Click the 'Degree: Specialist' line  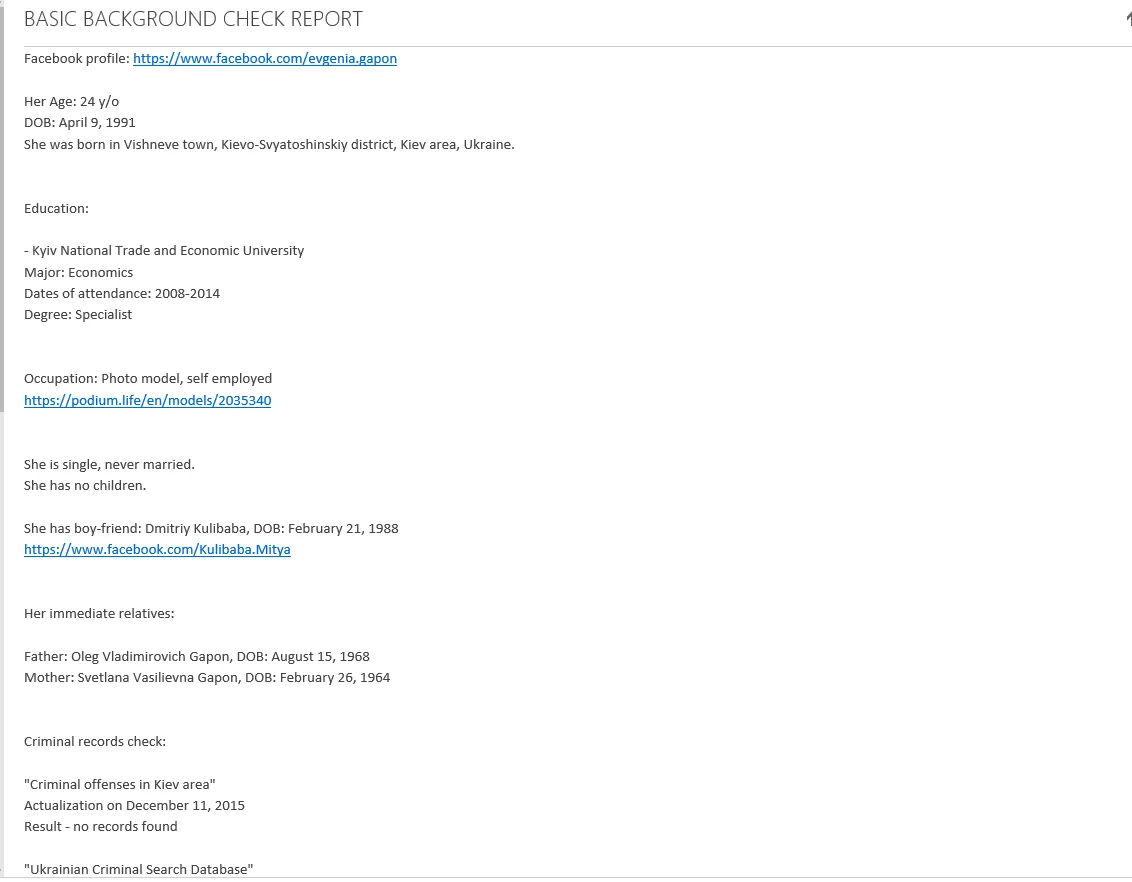77,315
